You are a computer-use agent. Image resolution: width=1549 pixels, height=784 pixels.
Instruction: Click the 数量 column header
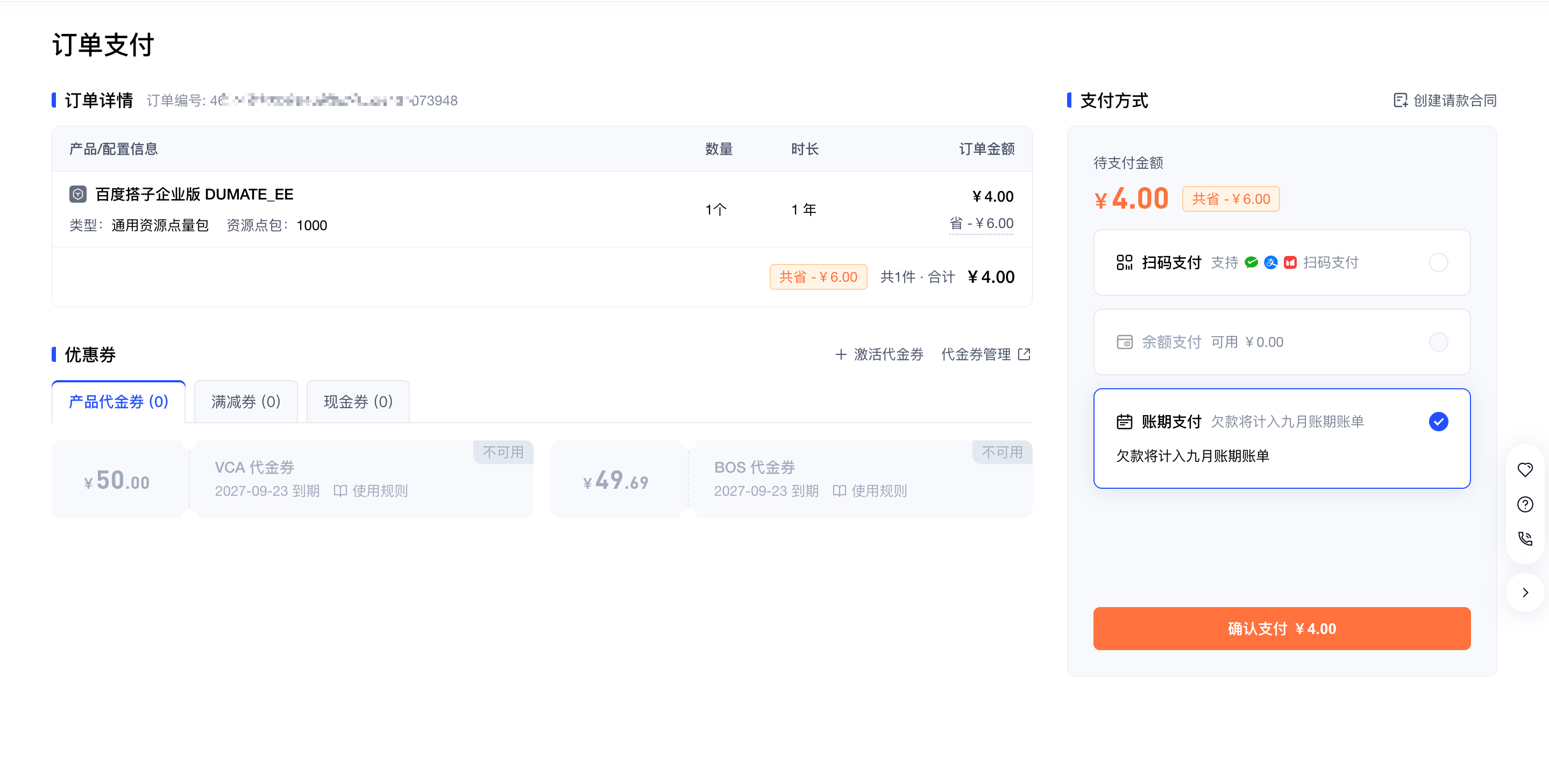[x=719, y=149]
